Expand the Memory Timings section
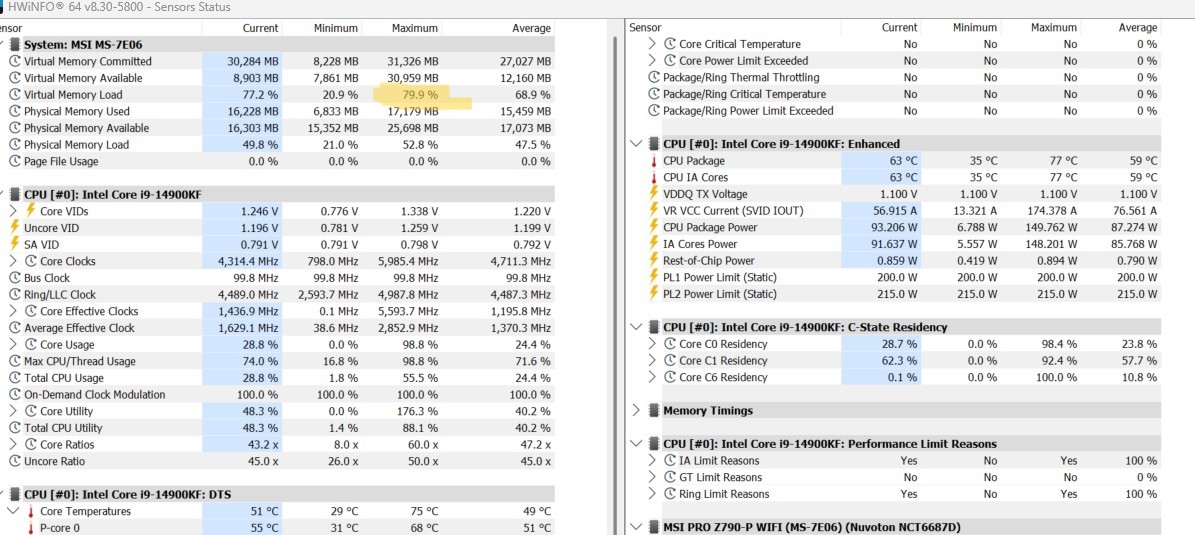The height and width of the screenshot is (535, 1195). point(637,411)
